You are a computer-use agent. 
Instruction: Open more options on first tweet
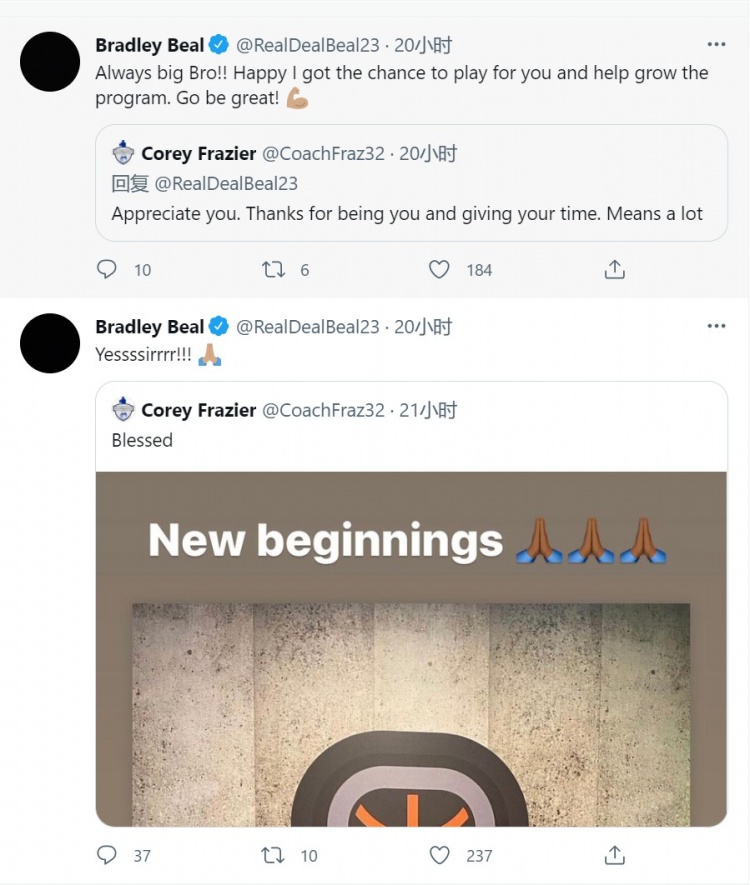[716, 45]
